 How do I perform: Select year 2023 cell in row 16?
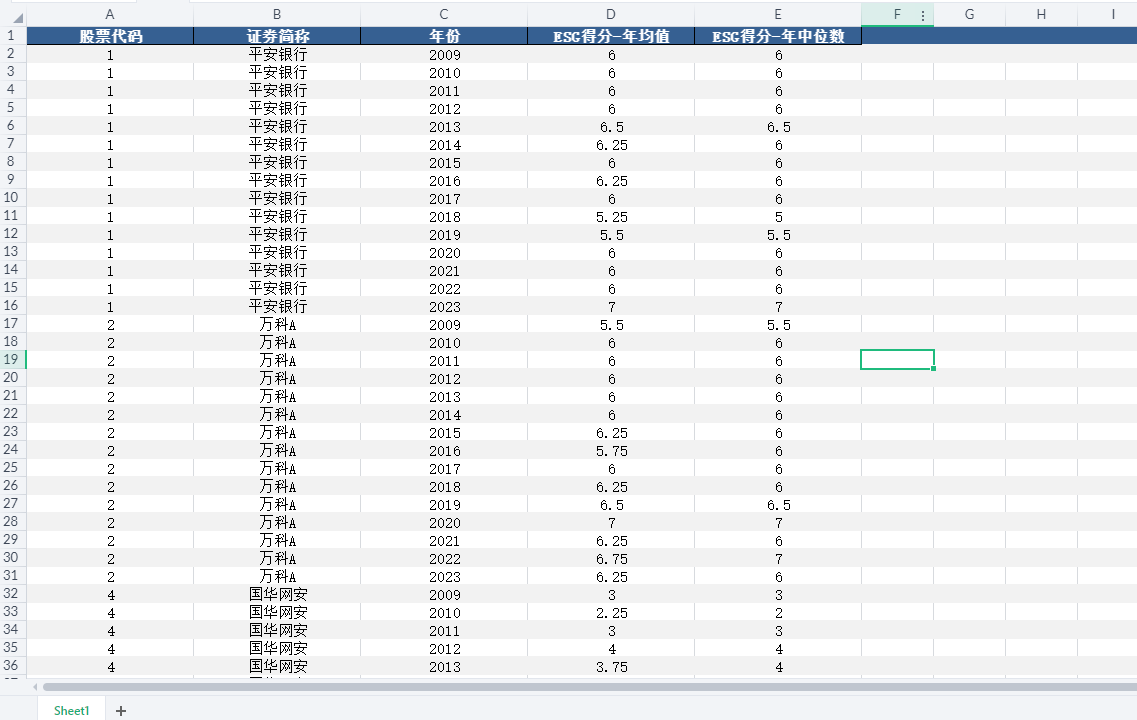pos(444,307)
